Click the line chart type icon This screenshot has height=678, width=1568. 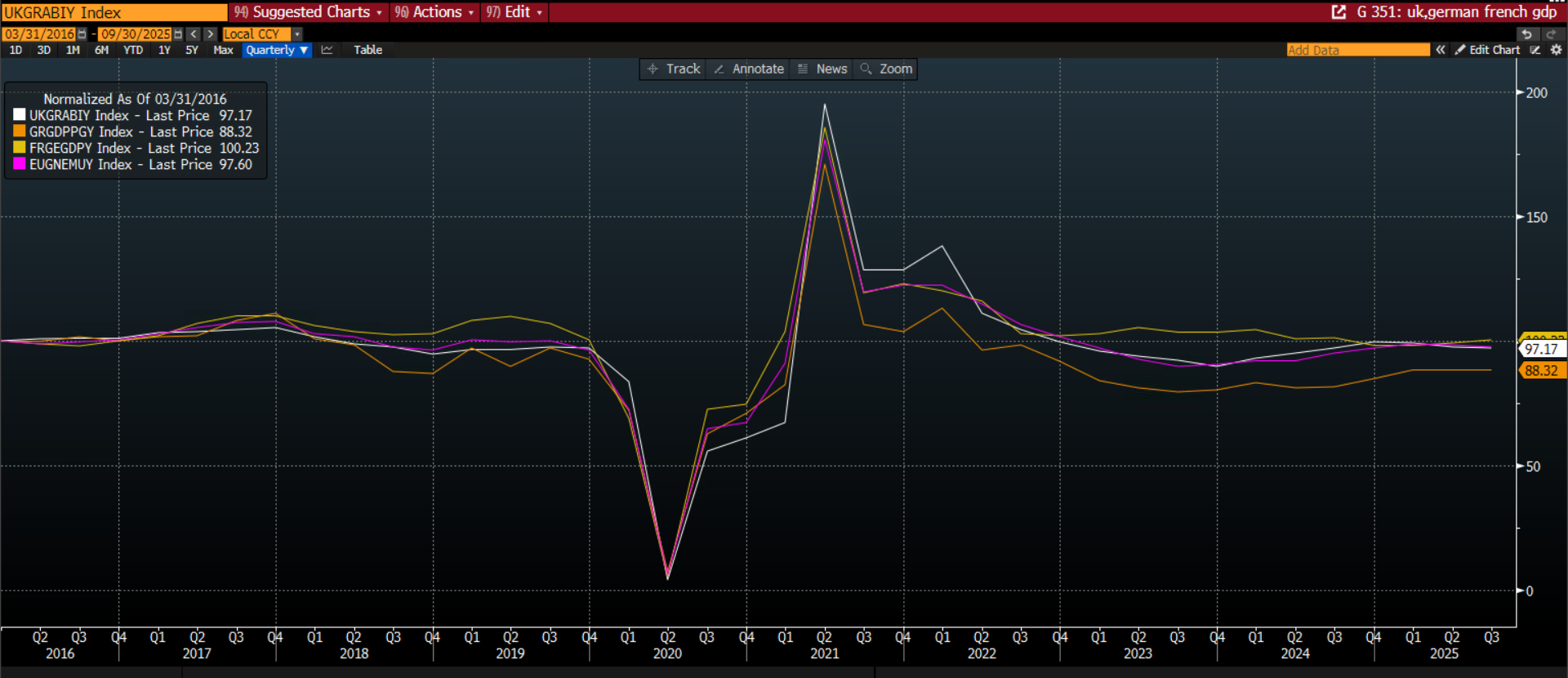tap(327, 50)
